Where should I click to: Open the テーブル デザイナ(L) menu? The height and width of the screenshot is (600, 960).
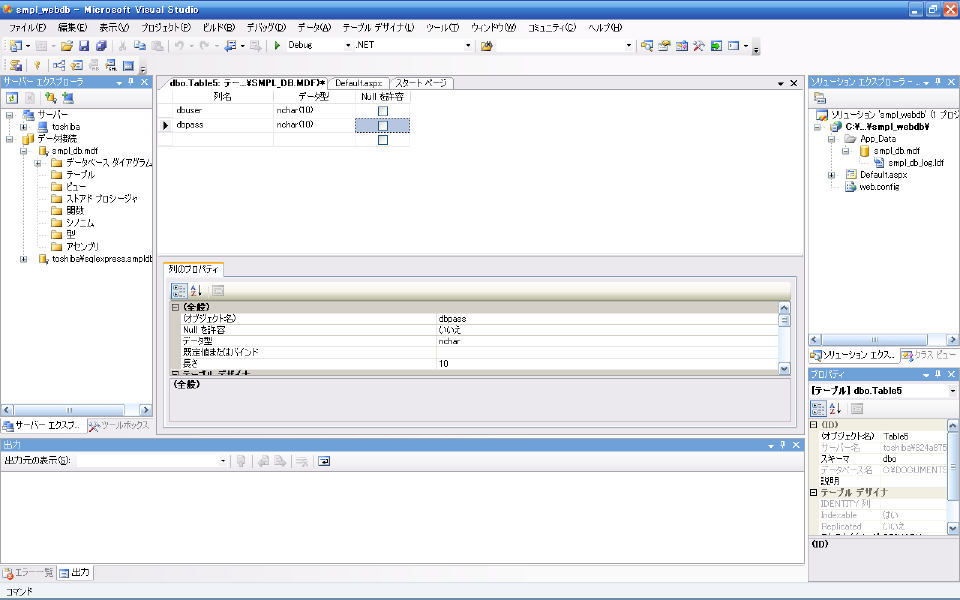(x=378, y=28)
